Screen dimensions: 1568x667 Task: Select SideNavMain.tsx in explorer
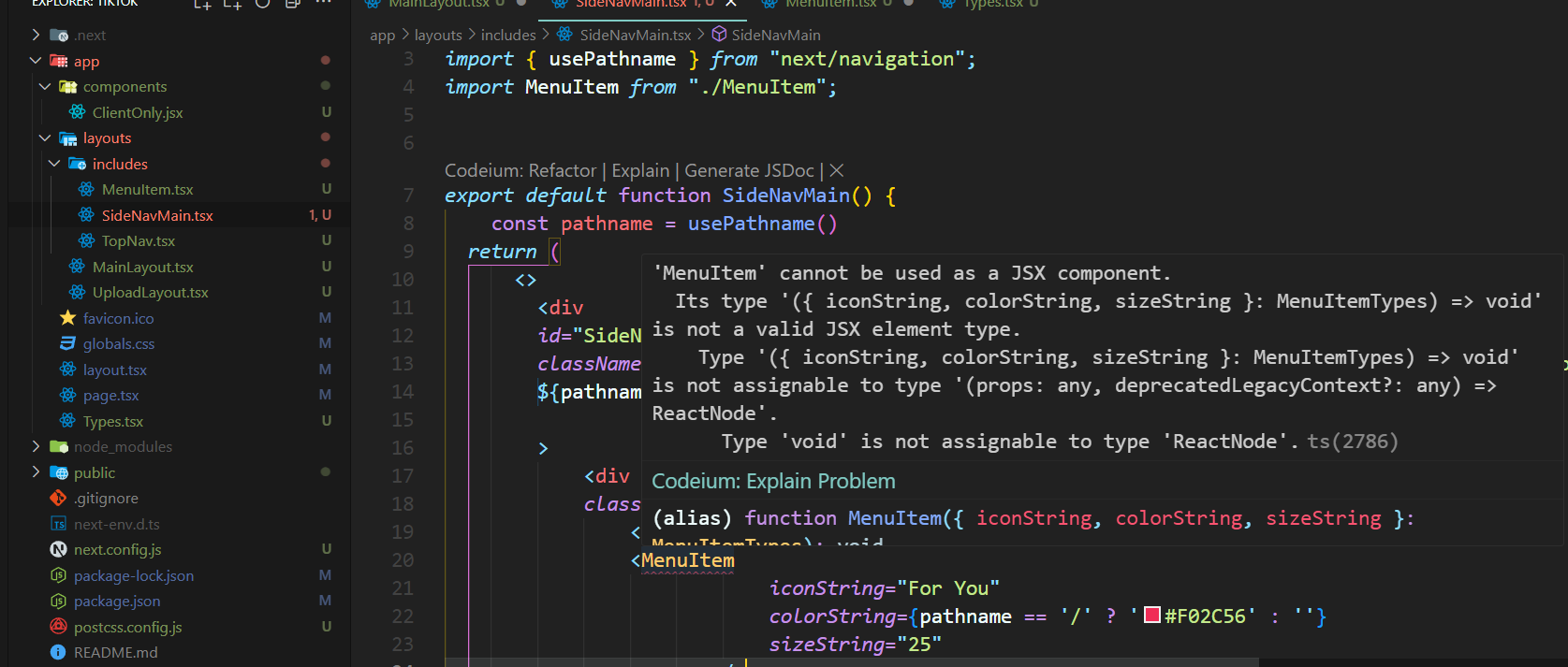pos(157,215)
